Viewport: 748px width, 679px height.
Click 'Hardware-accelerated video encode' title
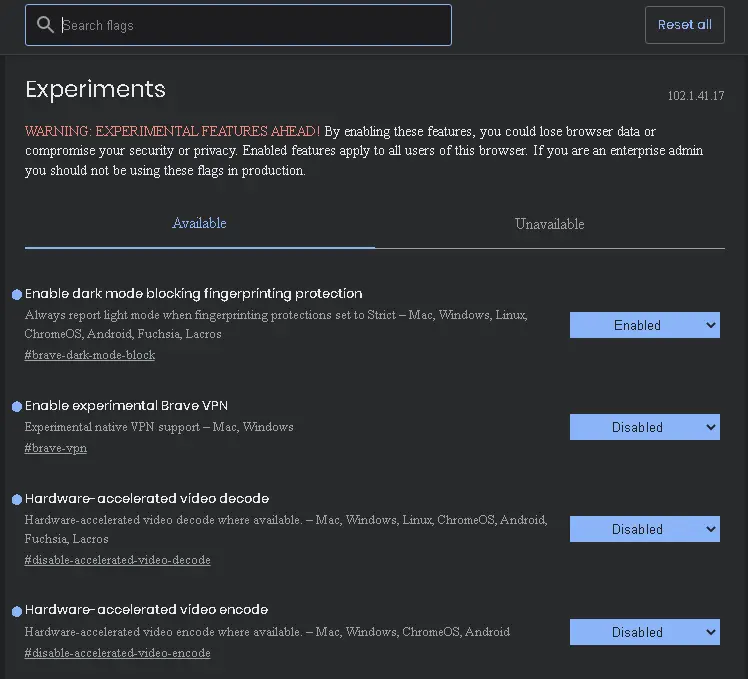click(x=146, y=610)
